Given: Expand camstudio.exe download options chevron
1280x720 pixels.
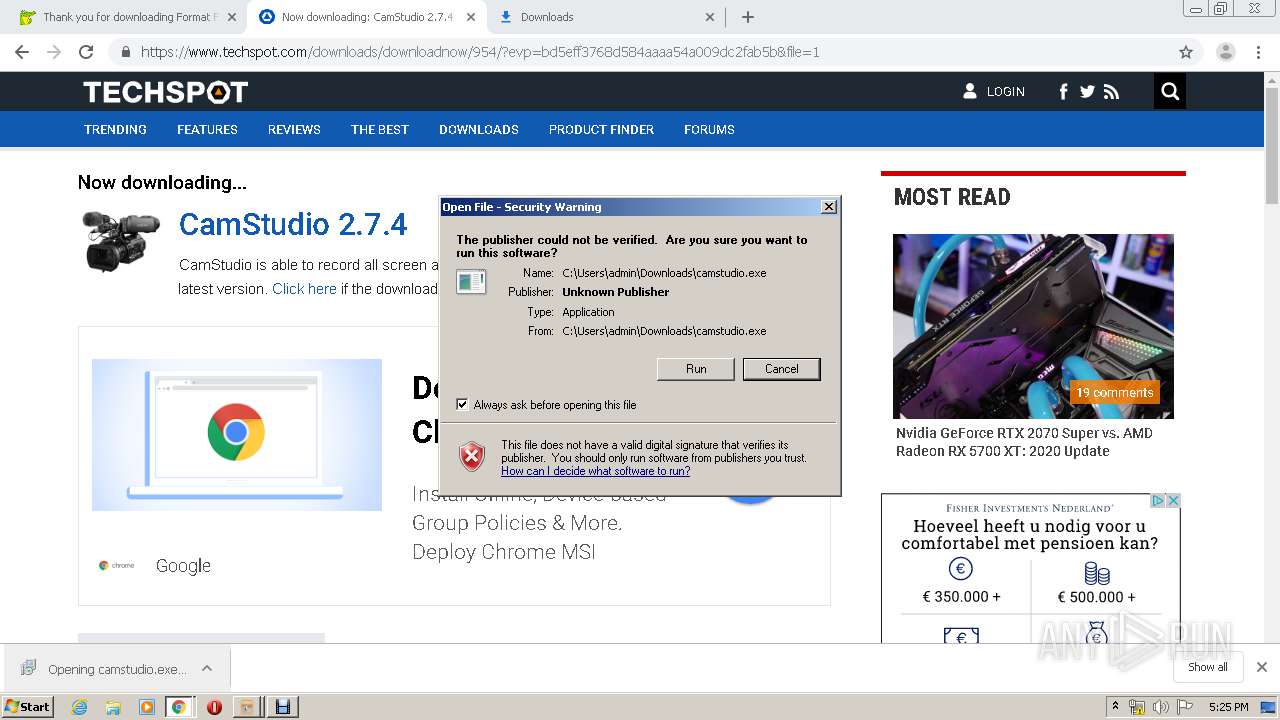Looking at the screenshot, I should [x=206, y=668].
